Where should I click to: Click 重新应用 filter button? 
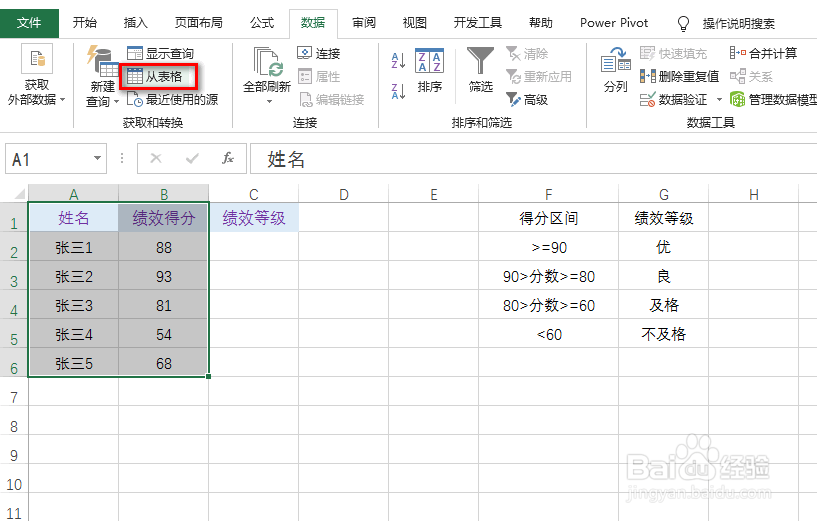tap(539, 77)
